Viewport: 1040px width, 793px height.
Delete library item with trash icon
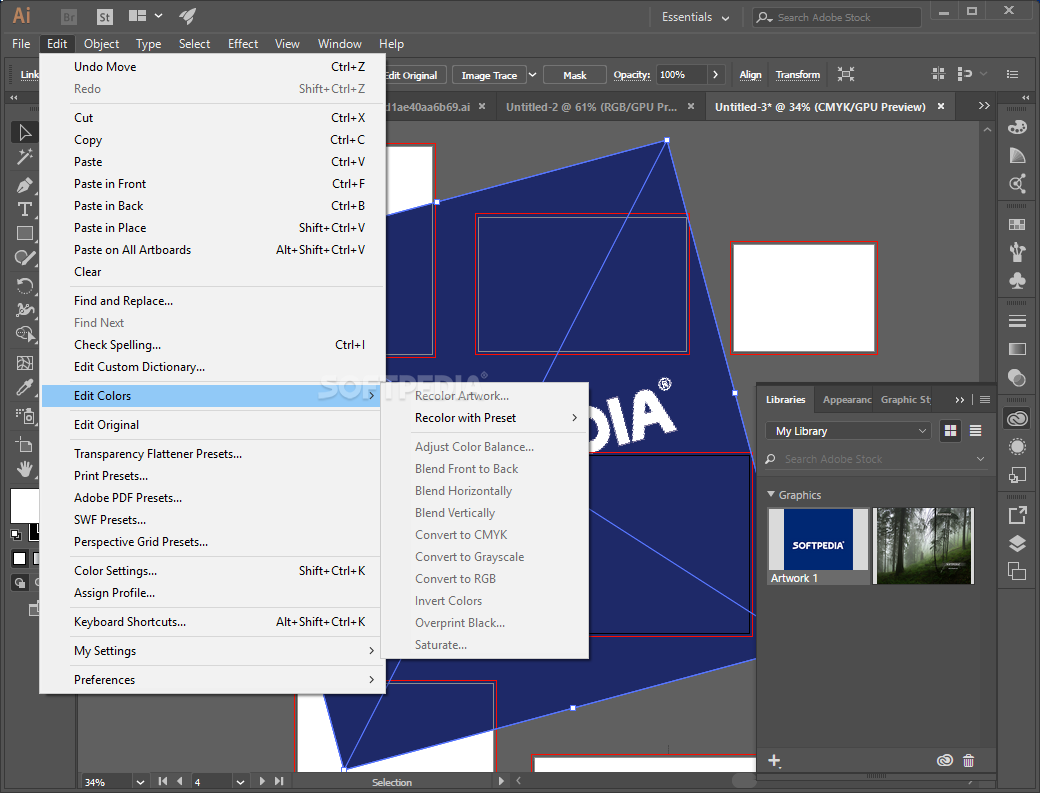[968, 761]
